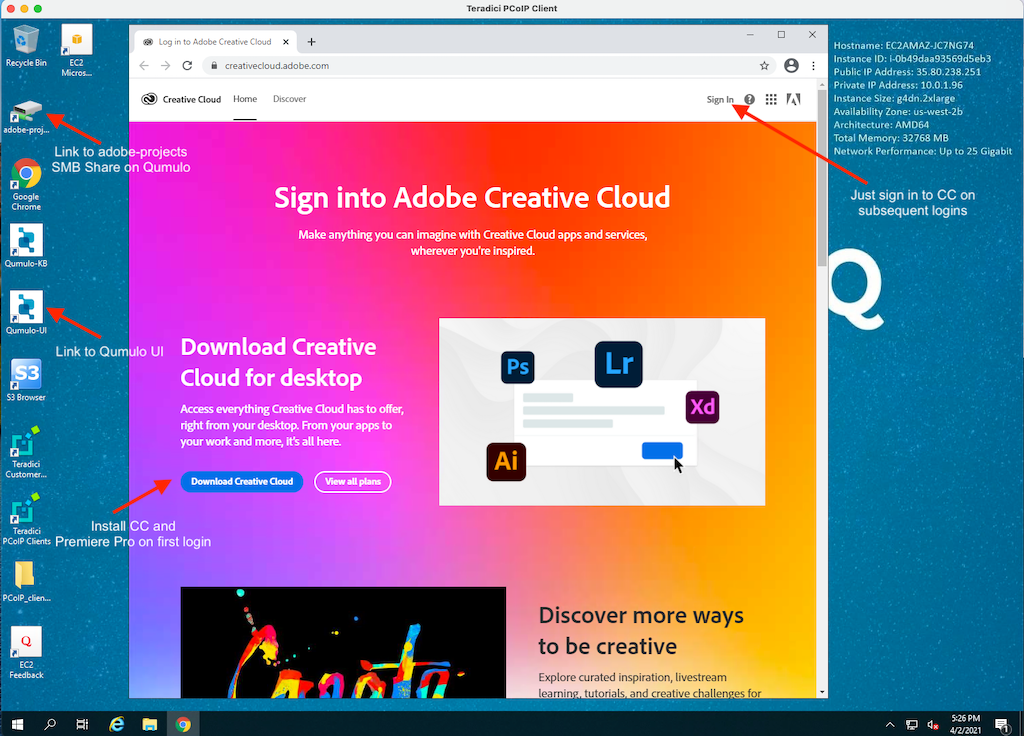Click the Create artwork video thumbnail

[x=344, y=643]
